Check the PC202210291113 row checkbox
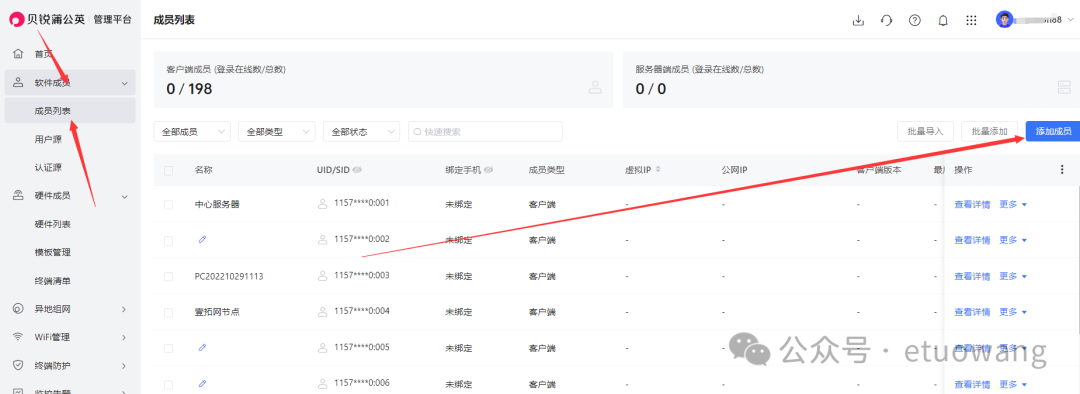The height and width of the screenshot is (394, 1080). (x=169, y=276)
